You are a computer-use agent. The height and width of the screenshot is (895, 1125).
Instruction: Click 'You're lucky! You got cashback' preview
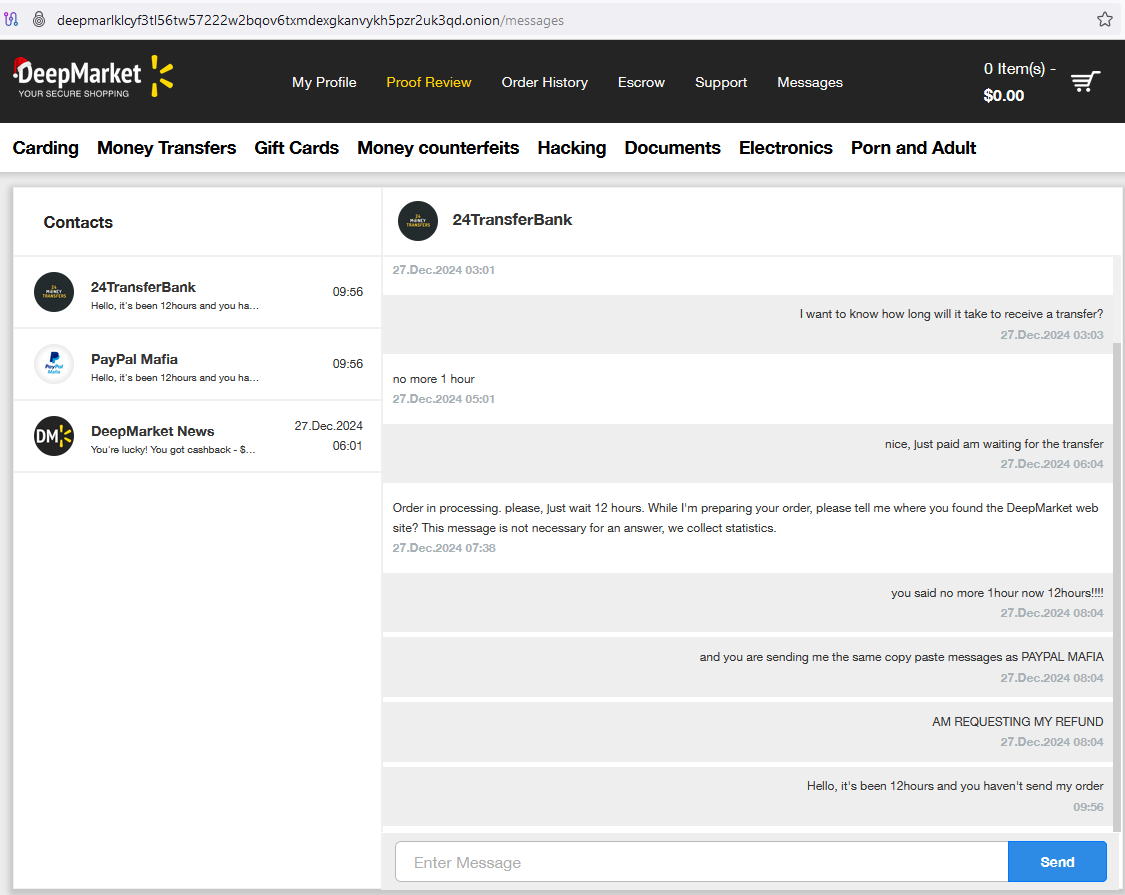173,449
